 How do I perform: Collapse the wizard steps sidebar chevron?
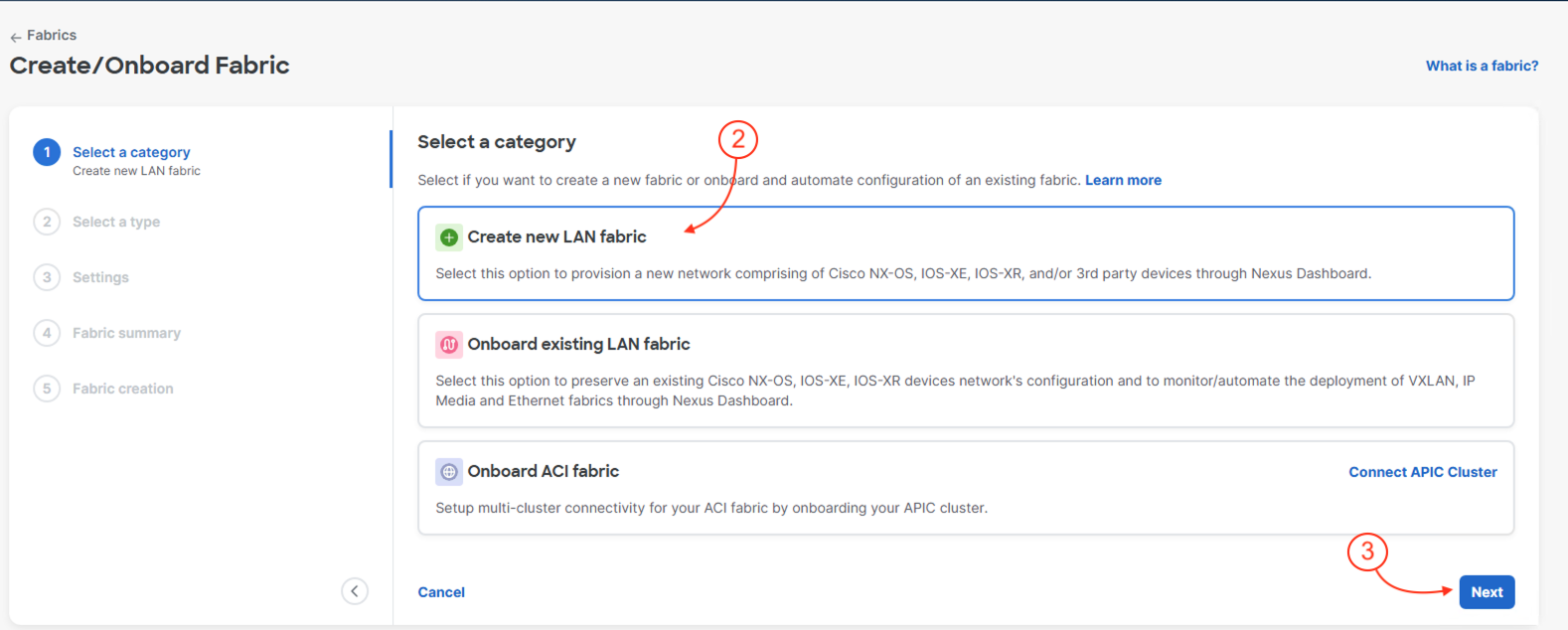tap(355, 591)
